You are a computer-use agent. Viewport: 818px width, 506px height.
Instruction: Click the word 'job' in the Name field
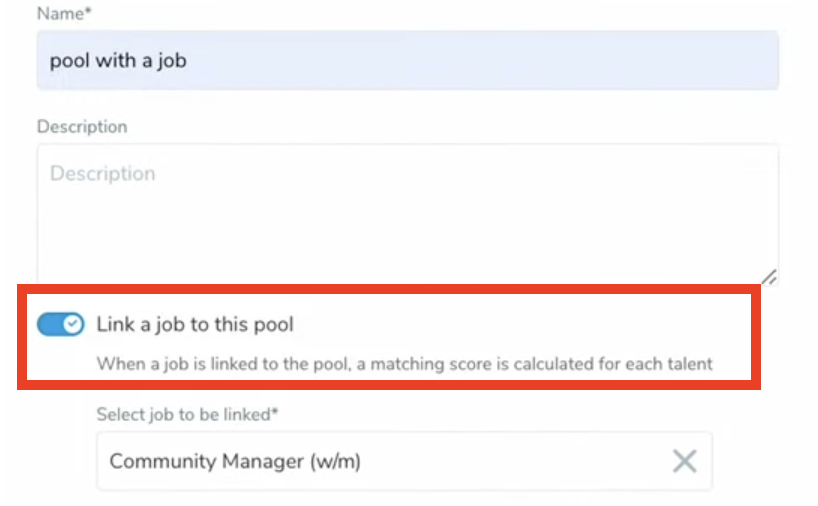point(171,61)
